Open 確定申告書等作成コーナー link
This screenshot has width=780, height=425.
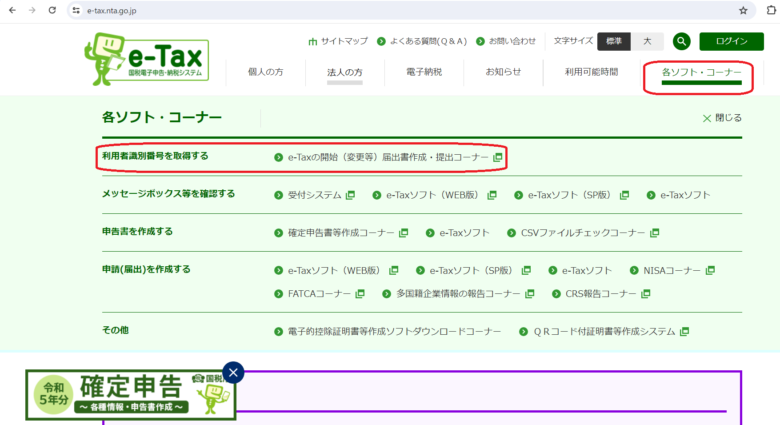point(341,233)
